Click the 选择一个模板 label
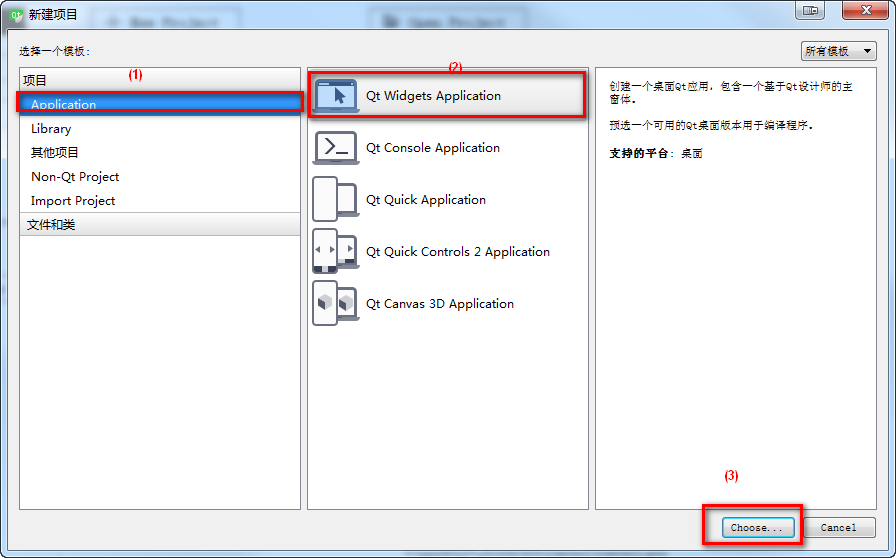The width and height of the screenshot is (896, 558). coord(55,51)
